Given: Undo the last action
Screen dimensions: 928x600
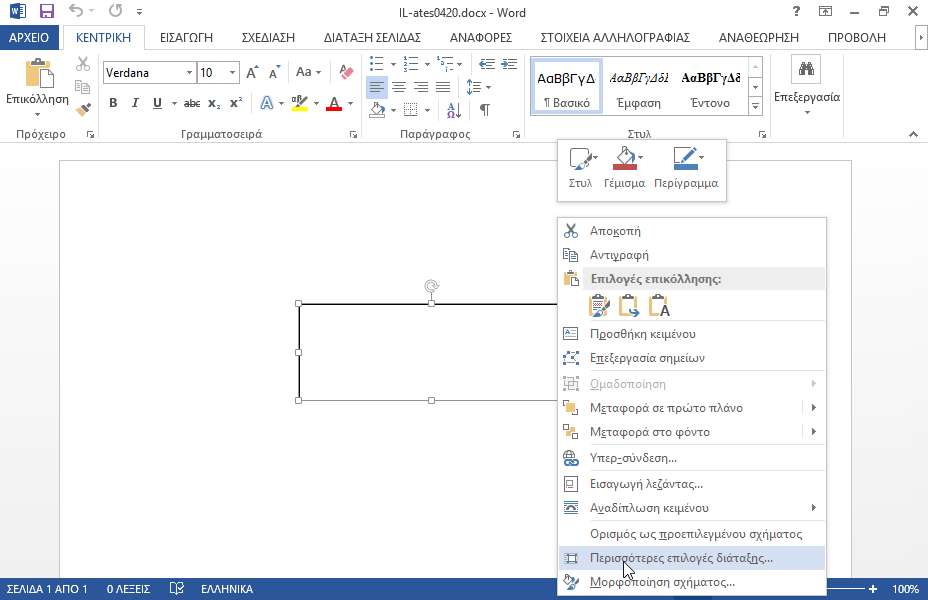Looking at the screenshot, I should pyautogui.click(x=76, y=11).
